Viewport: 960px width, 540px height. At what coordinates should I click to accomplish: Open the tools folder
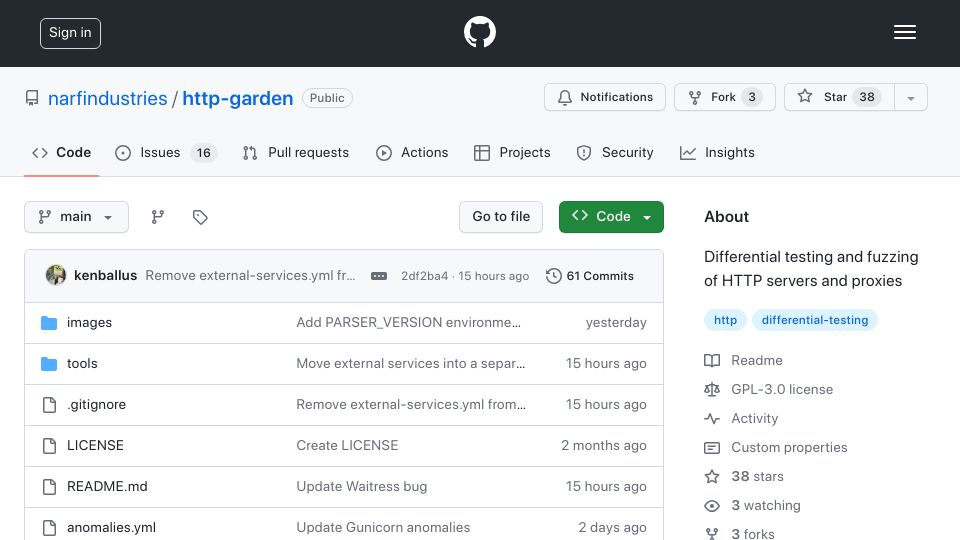(82, 364)
